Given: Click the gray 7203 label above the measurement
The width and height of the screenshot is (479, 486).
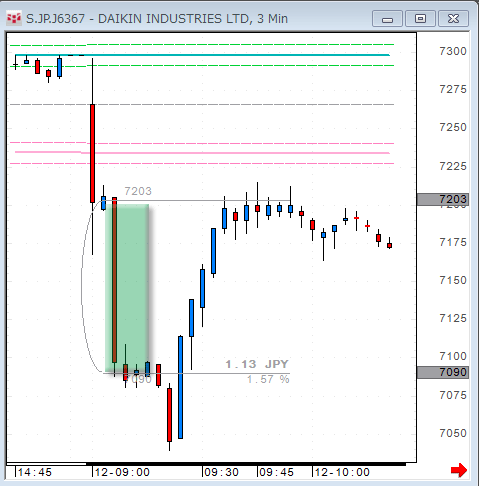Looking at the screenshot, I should coord(138,191).
